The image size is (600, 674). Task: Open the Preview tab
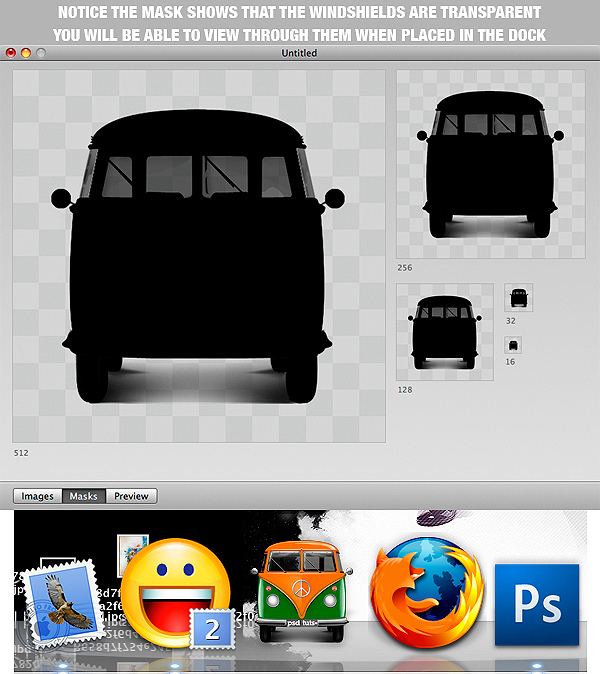pos(131,496)
